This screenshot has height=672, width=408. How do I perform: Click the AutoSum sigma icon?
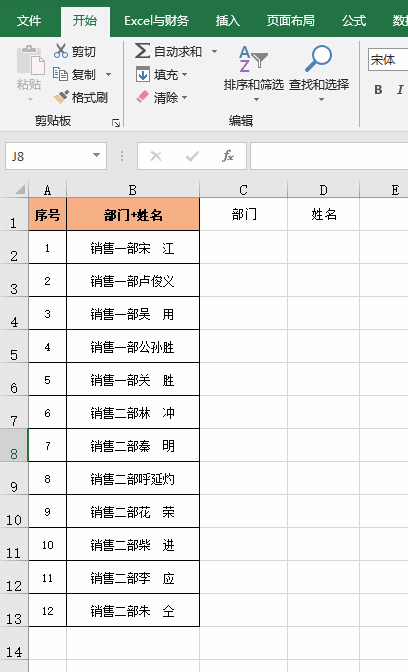[x=142, y=51]
